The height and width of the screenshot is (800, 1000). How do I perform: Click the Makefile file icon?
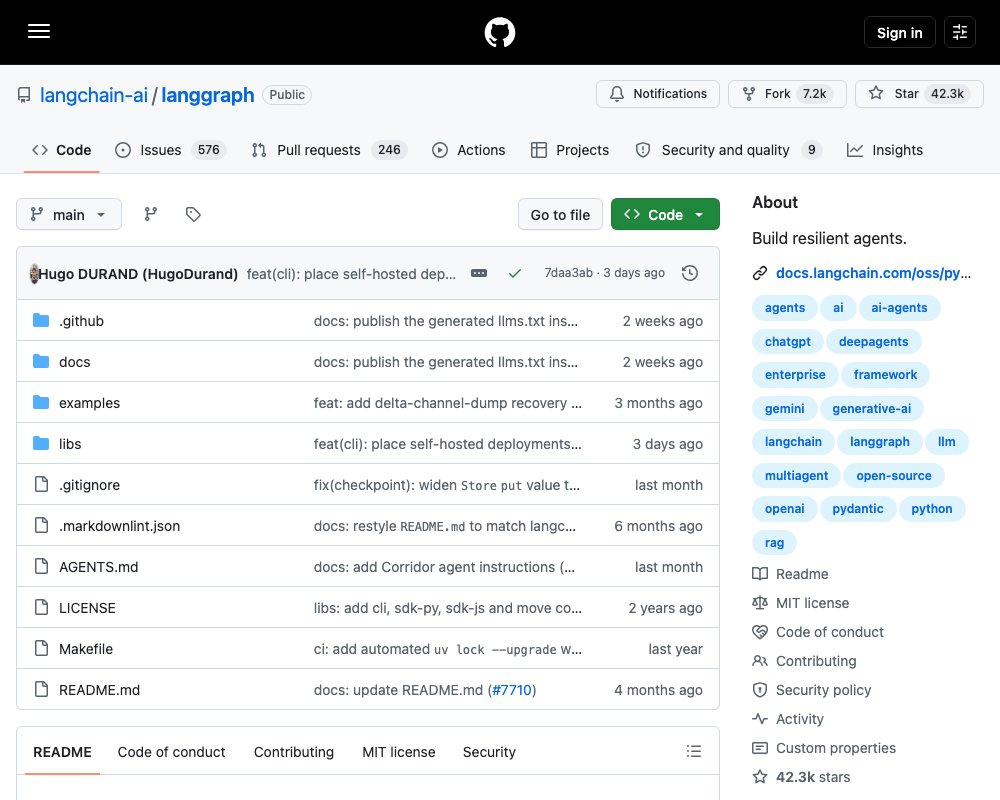pos(41,648)
